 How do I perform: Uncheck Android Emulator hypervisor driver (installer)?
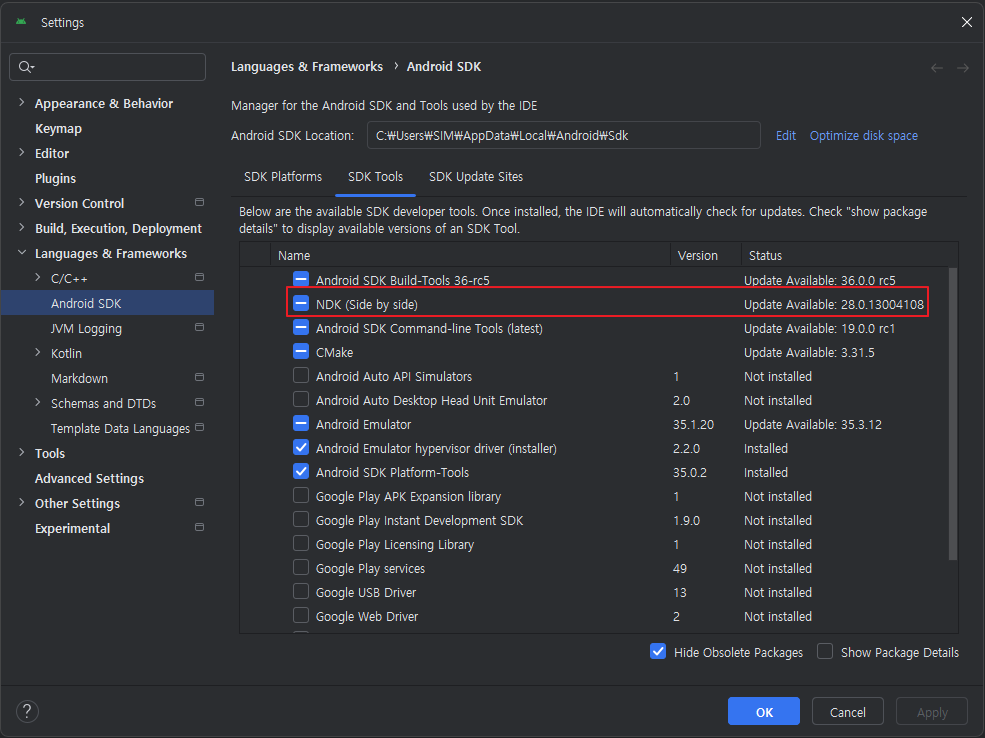(301, 447)
